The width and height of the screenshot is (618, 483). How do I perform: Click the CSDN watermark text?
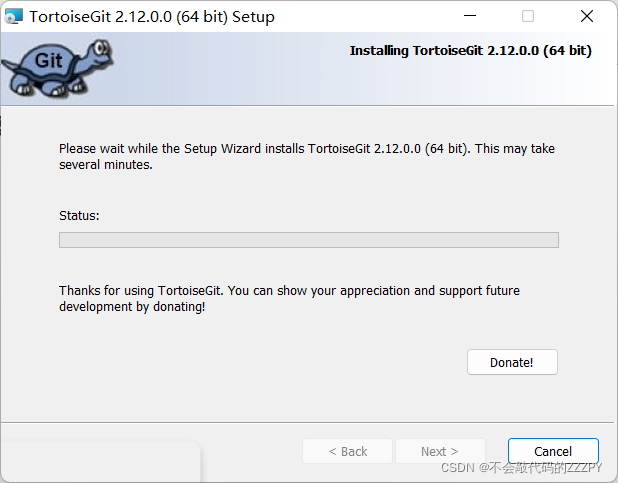521,468
